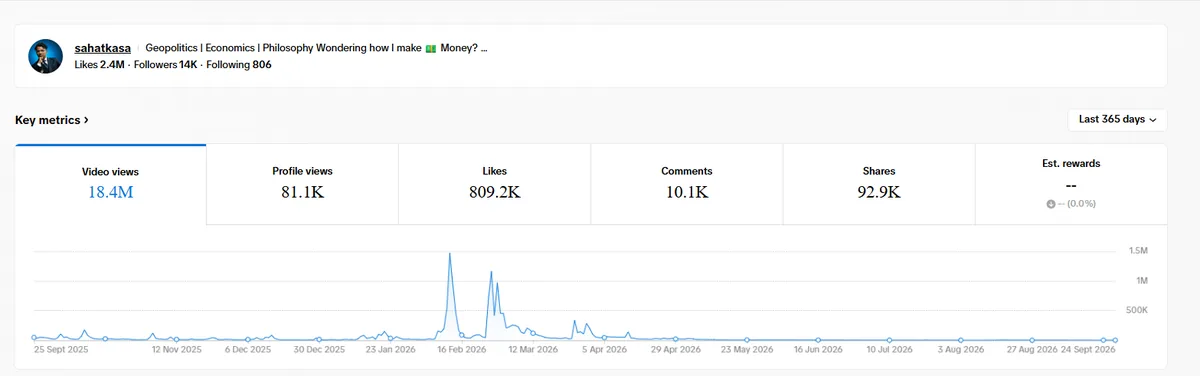The height and width of the screenshot is (376, 1200).
Task: Click the Geopolitics bio description text
Action: click(316, 48)
